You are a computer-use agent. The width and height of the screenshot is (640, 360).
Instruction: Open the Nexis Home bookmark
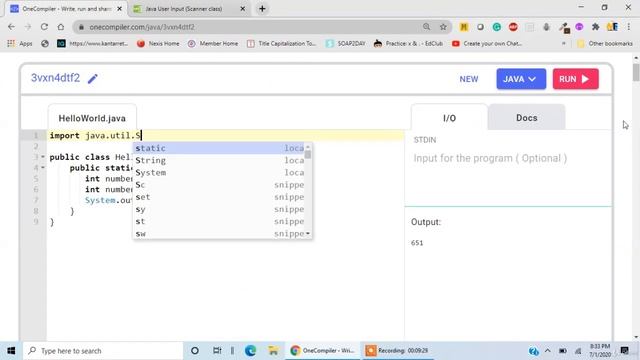coord(158,43)
